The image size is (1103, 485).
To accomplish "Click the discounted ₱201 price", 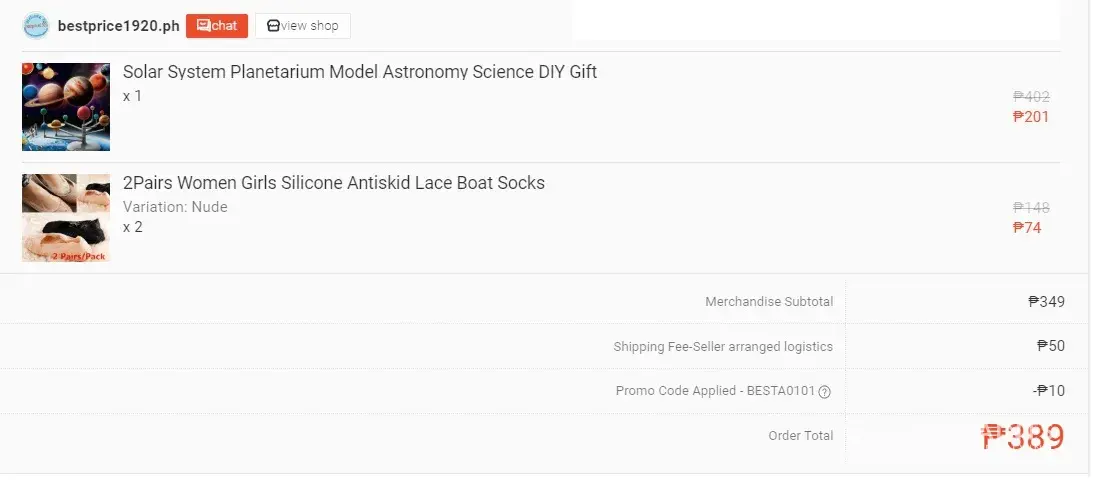I will point(1031,117).
